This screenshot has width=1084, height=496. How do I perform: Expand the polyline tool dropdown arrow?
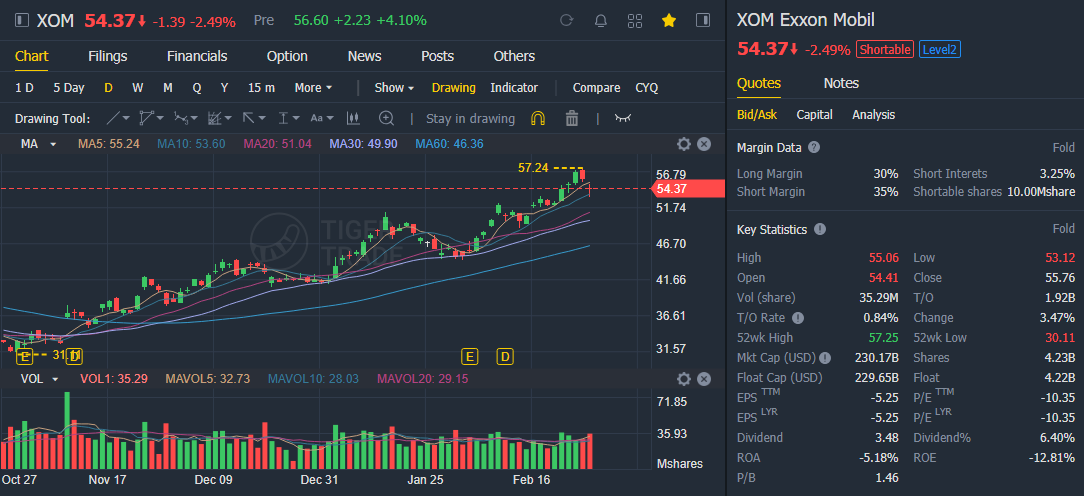pyautogui.click(x=160, y=118)
